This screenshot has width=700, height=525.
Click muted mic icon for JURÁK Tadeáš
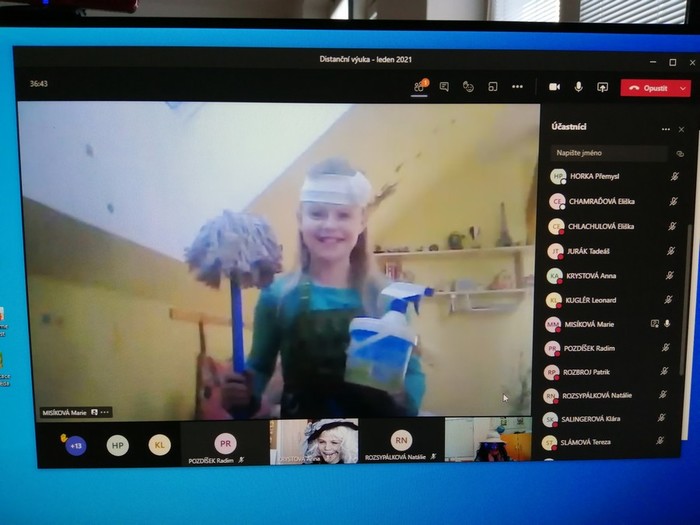click(671, 251)
